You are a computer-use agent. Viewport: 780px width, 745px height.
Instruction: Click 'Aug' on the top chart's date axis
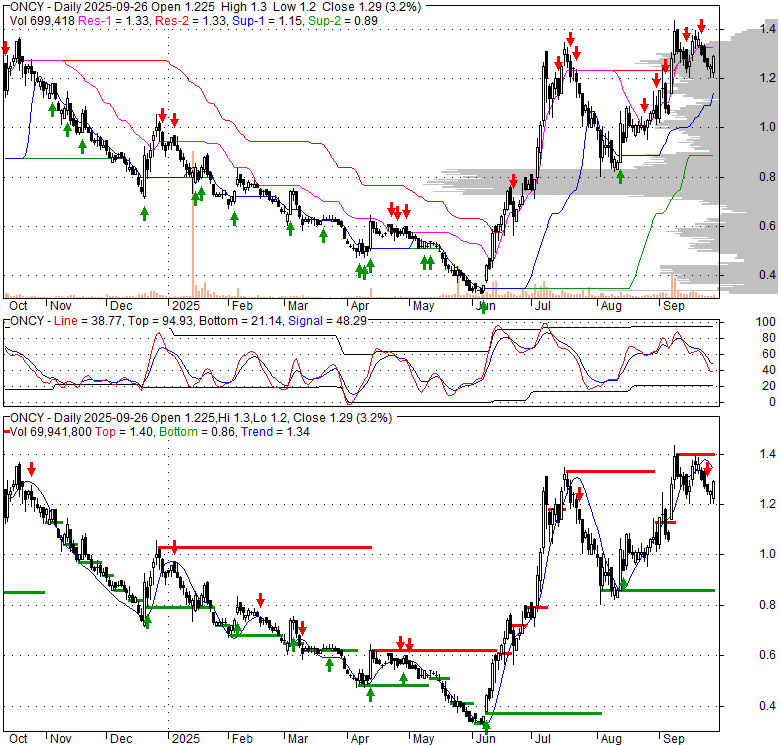pyautogui.click(x=611, y=306)
